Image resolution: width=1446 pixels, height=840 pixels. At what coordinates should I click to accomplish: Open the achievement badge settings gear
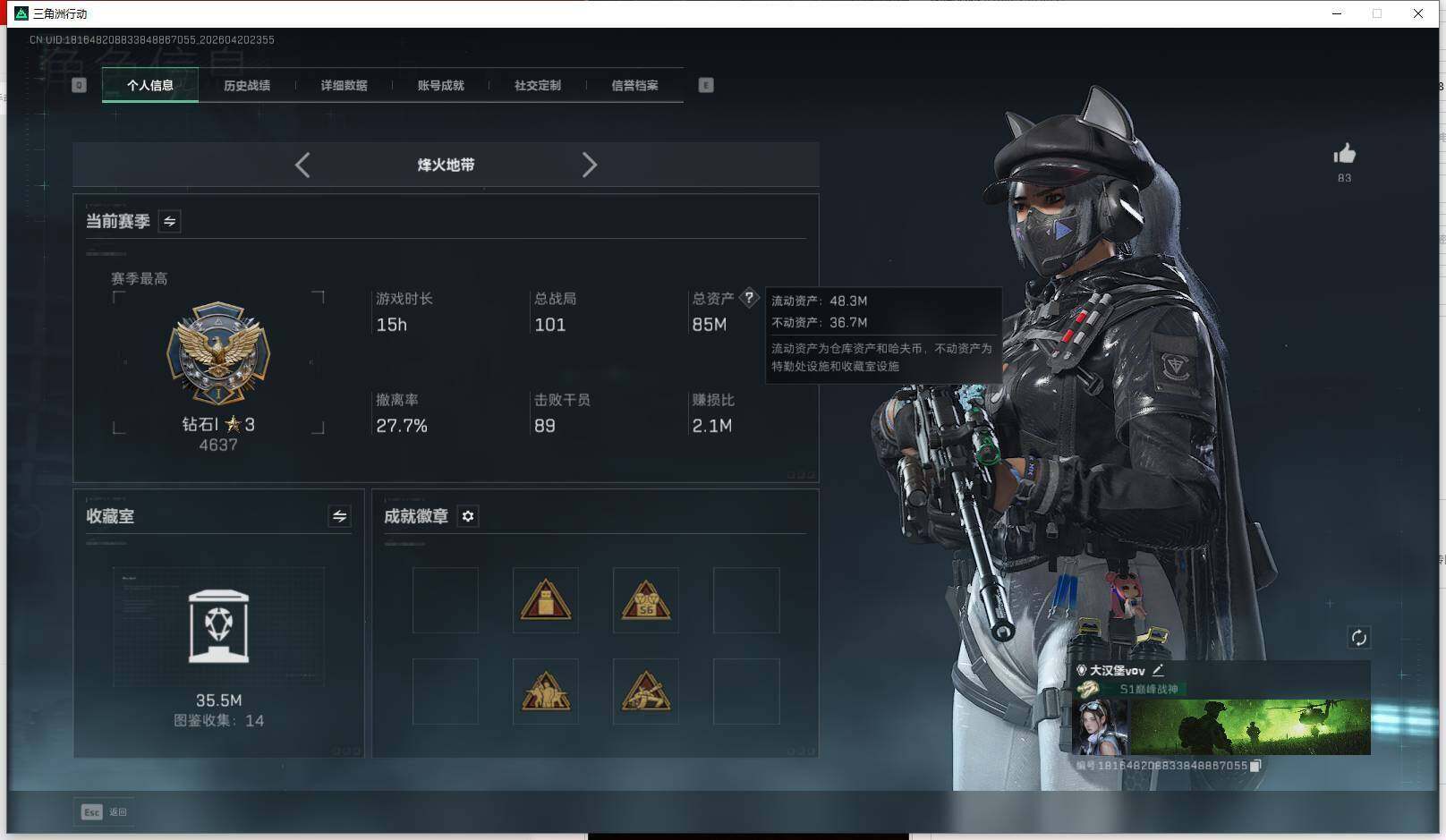tap(468, 516)
